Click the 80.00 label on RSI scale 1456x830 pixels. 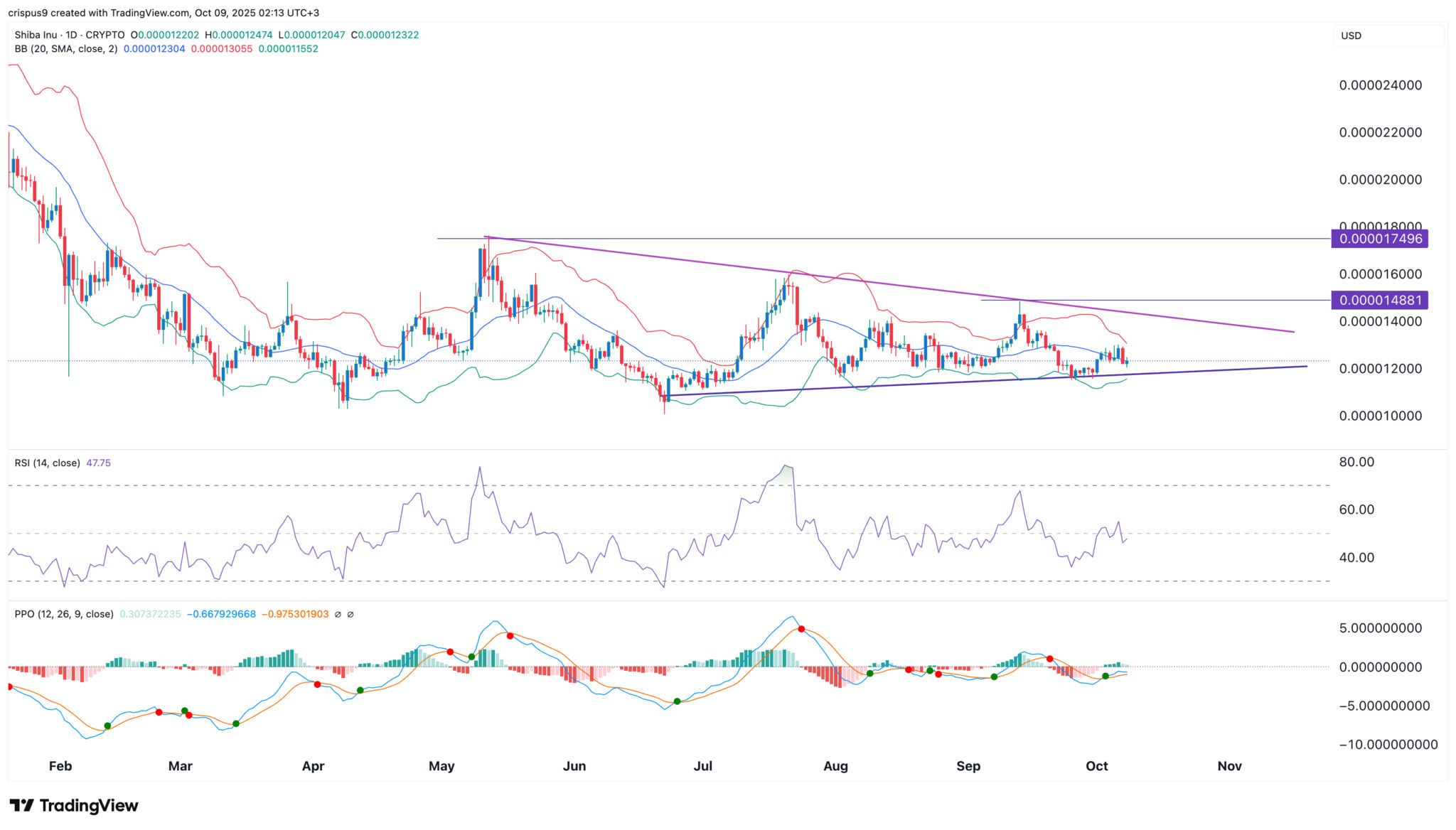coord(1356,462)
